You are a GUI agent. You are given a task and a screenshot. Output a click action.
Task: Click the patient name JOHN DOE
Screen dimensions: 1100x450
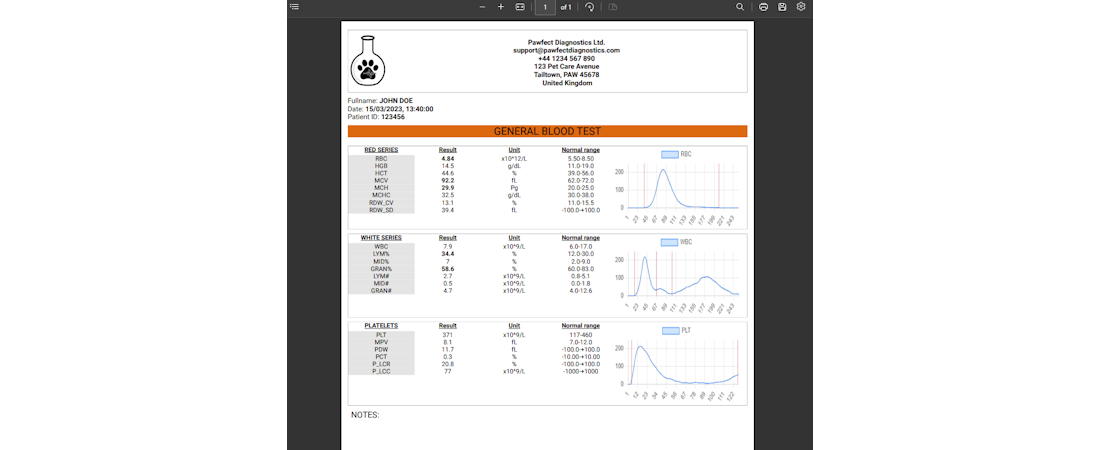pos(396,100)
